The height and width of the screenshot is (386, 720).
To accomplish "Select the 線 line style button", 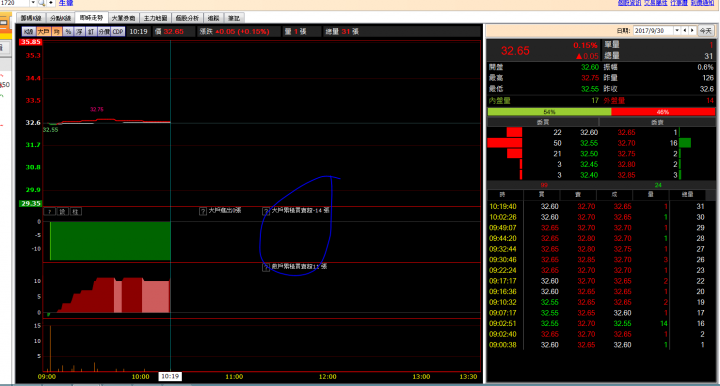I will click(x=62, y=212).
